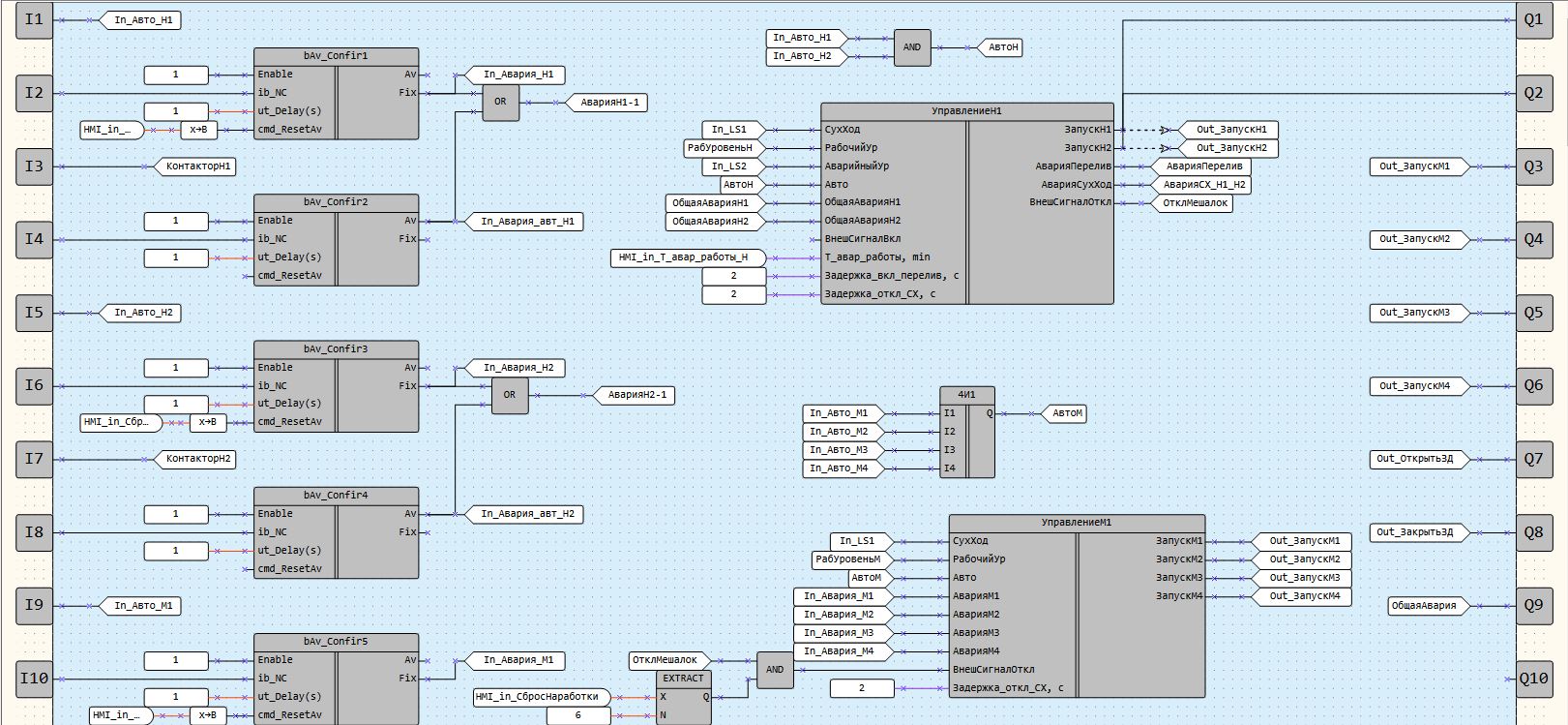
Task: Select the АвтоМ output variable of 4И1
Action: 1066,413
